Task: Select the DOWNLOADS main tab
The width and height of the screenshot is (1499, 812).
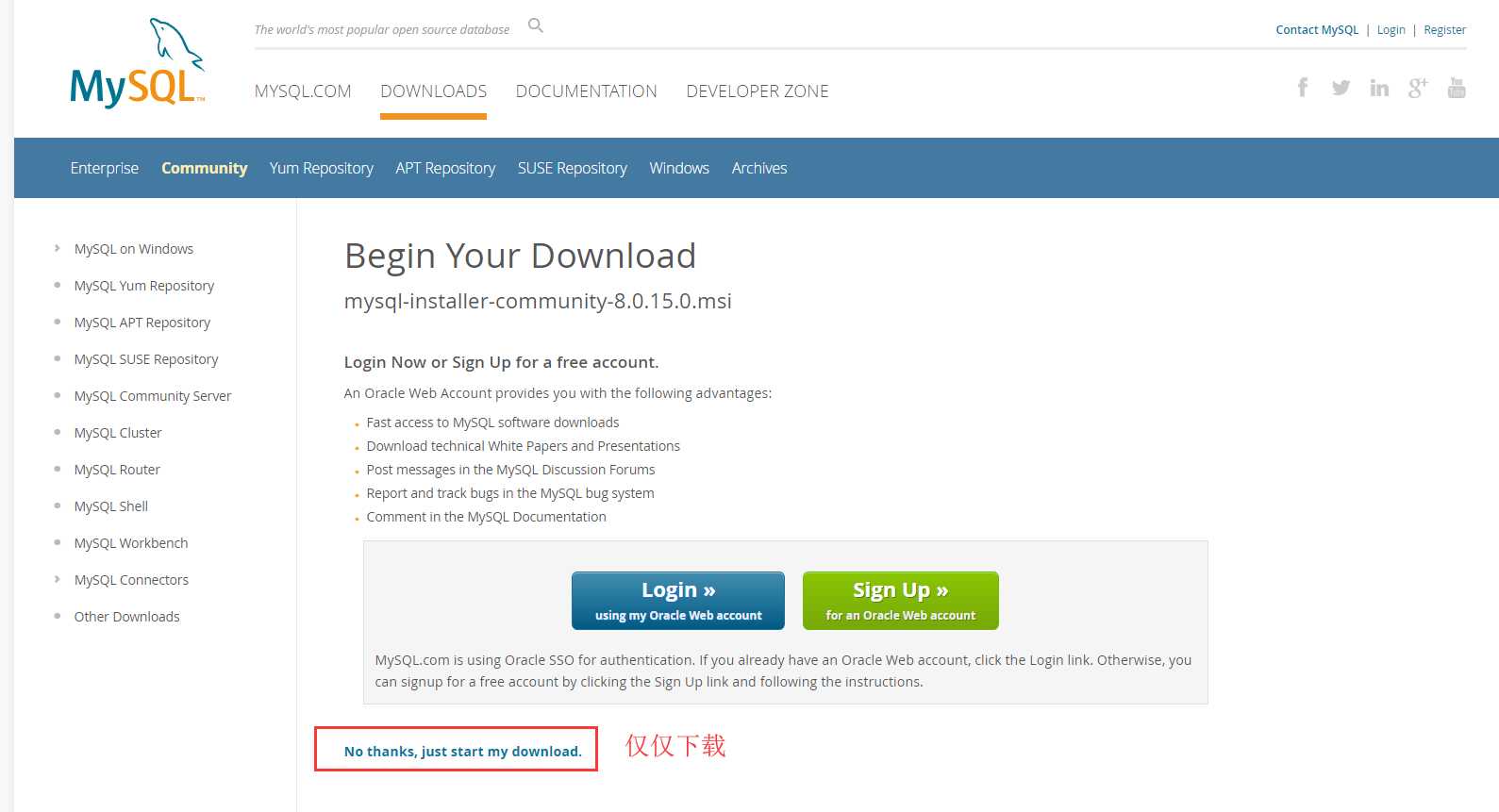Action: (434, 91)
